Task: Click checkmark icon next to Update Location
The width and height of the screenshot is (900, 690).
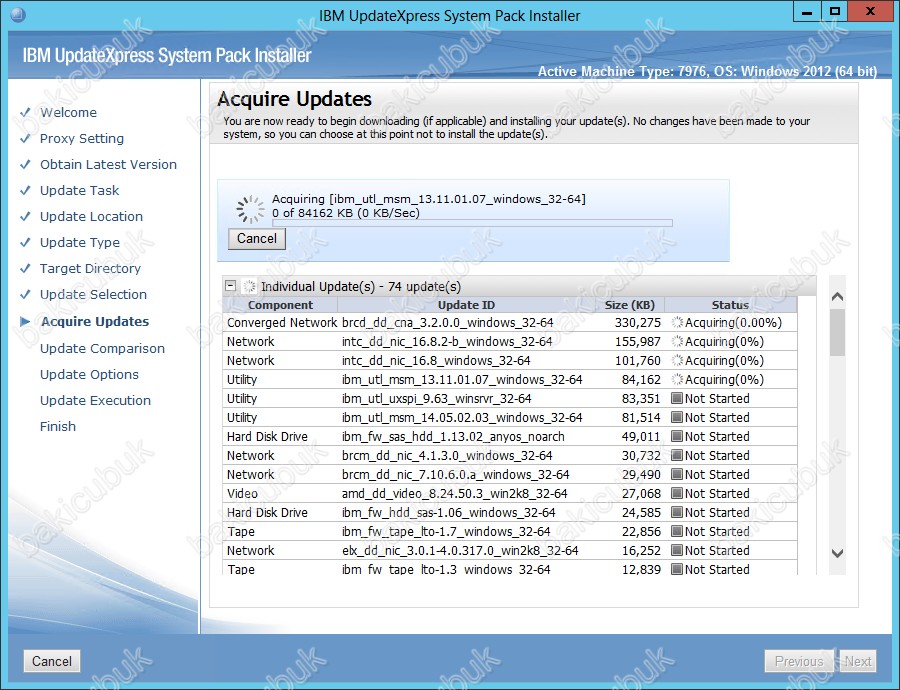Action: 25,216
